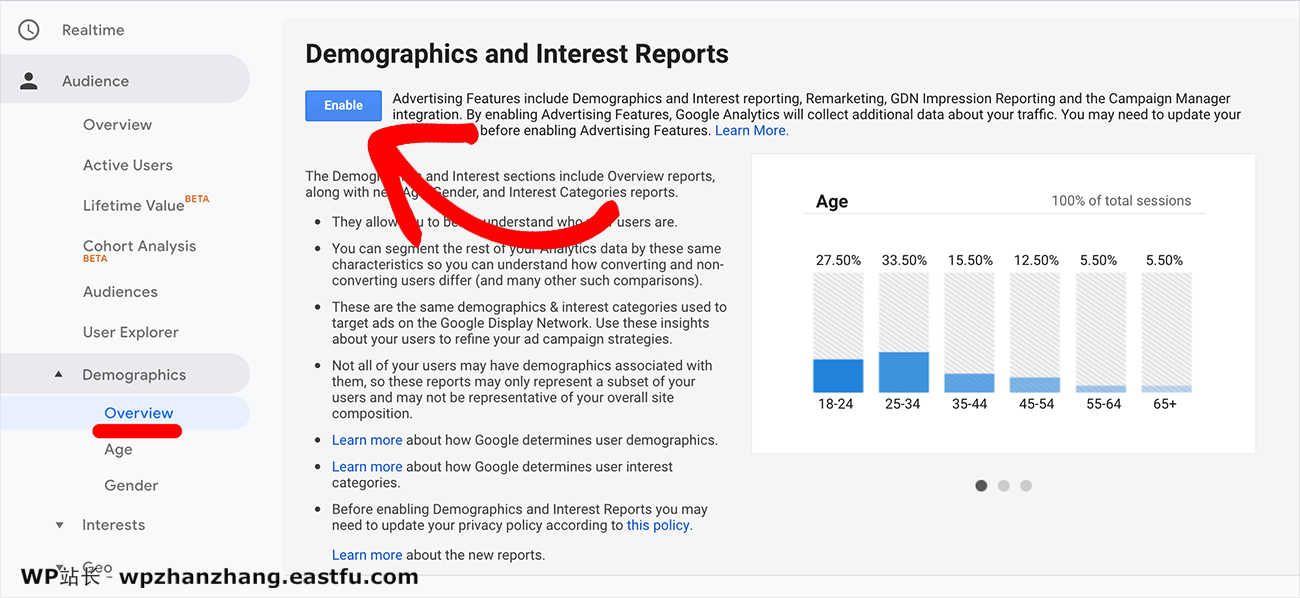Image resolution: width=1300 pixels, height=598 pixels.
Task: Click the second carousel dot below the Age chart
Action: click(x=1003, y=485)
